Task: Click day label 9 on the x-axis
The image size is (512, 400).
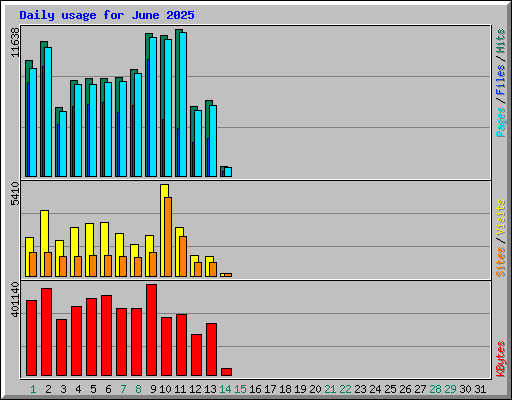Action: point(153,389)
